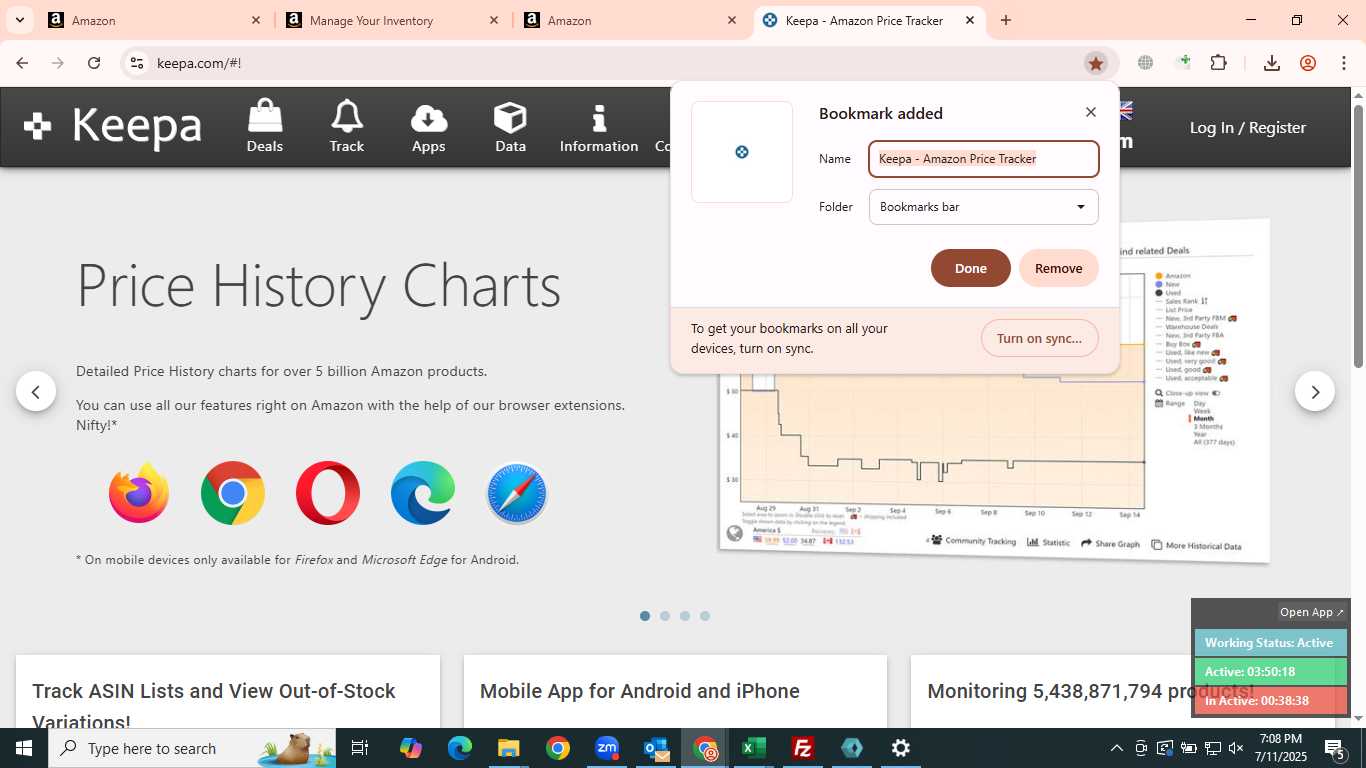Click the Opera browser extension icon
This screenshot has height=768, width=1366.
tap(328, 493)
